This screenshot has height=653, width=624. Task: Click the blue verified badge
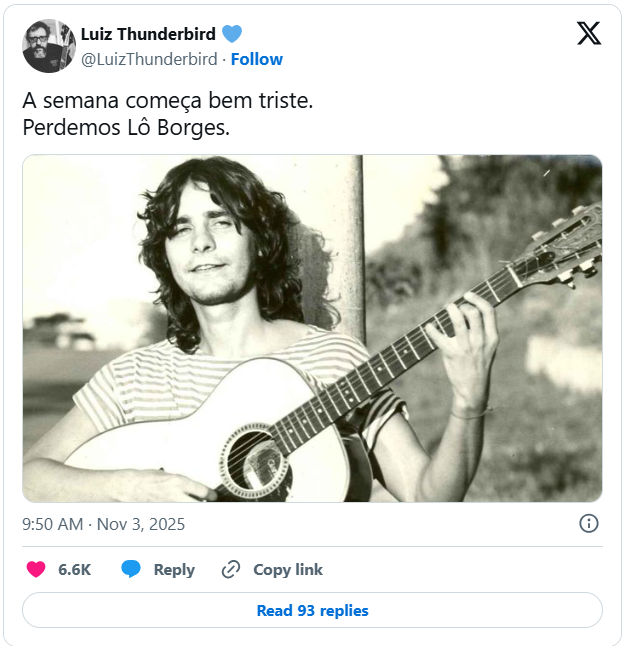pos(232,35)
